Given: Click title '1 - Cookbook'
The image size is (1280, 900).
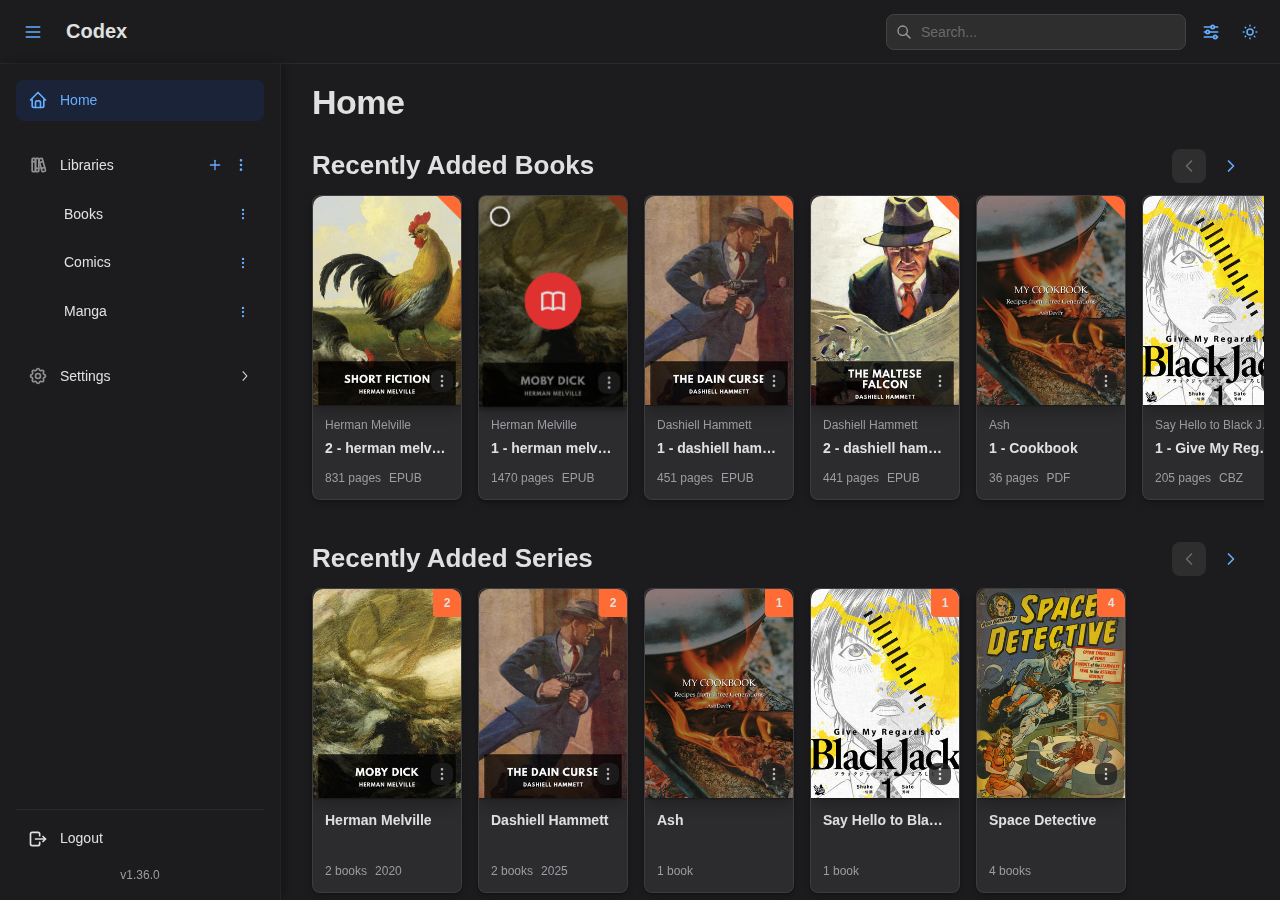Looking at the screenshot, I should coord(1033,448).
